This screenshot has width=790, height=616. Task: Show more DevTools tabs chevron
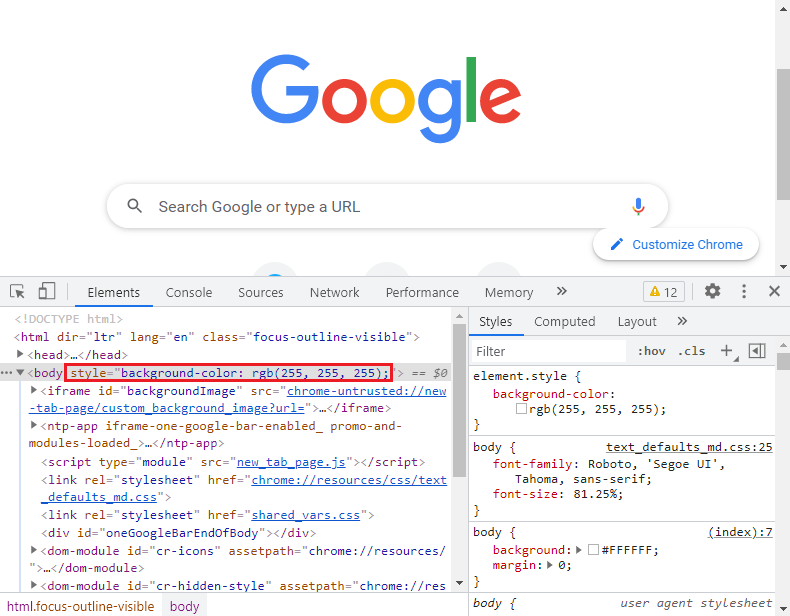562,291
